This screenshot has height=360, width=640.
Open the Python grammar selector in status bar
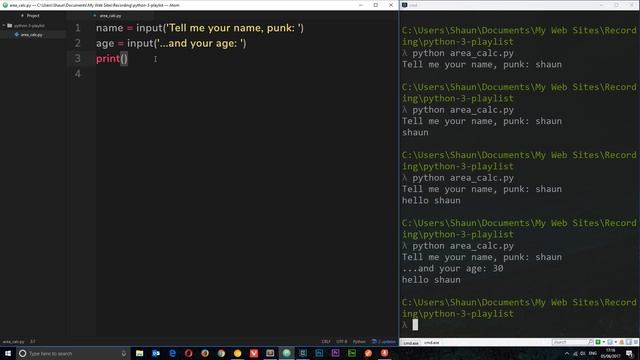(x=359, y=342)
